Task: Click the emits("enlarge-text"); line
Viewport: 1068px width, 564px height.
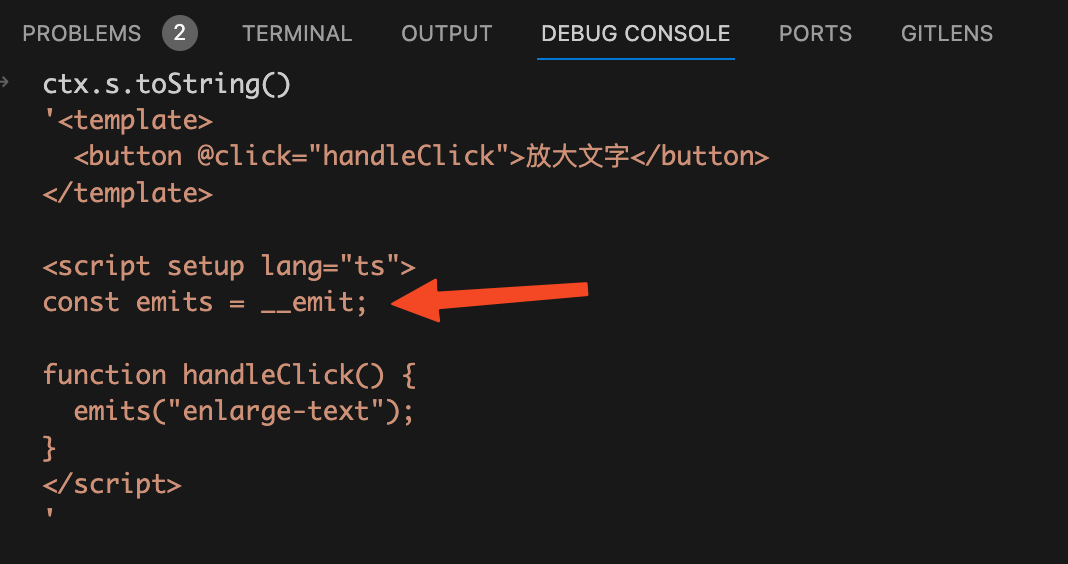Action: [x=243, y=411]
